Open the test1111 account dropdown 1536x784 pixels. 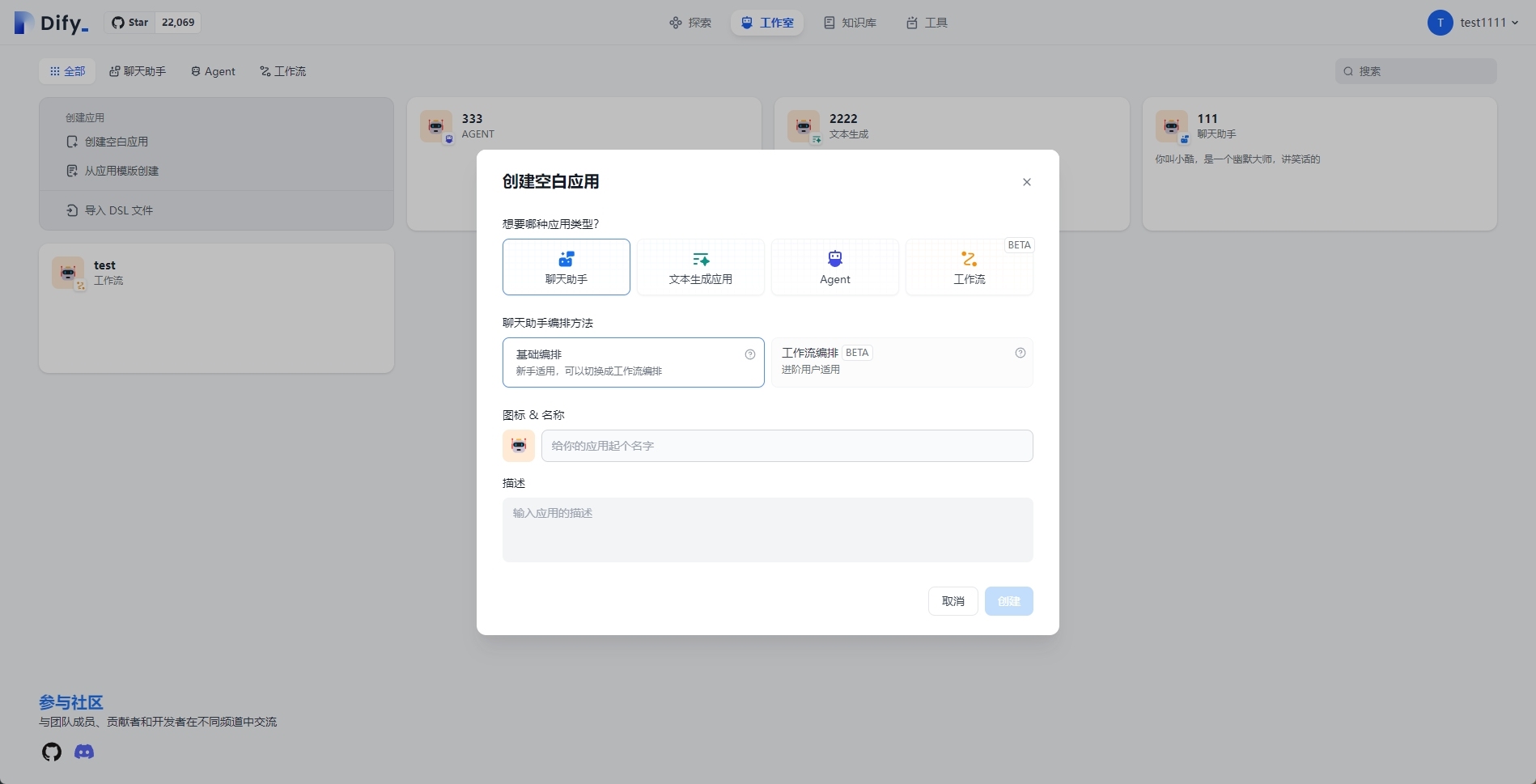click(x=1473, y=23)
